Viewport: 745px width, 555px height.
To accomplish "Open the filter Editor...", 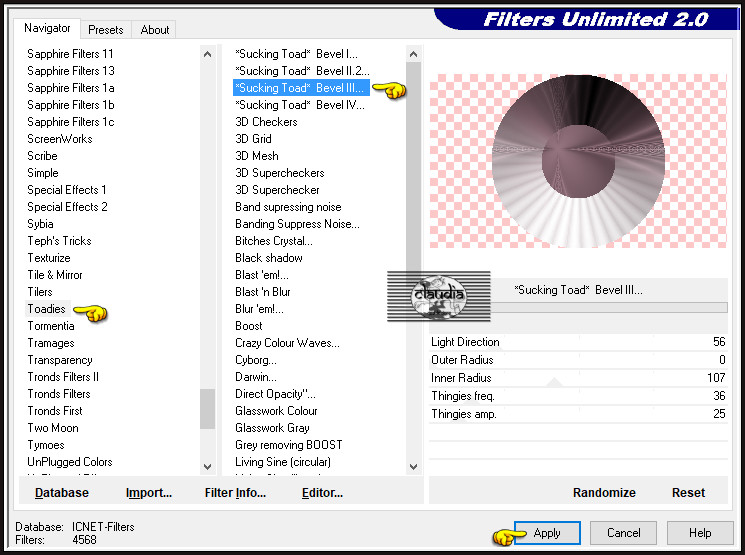I will point(322,493).
